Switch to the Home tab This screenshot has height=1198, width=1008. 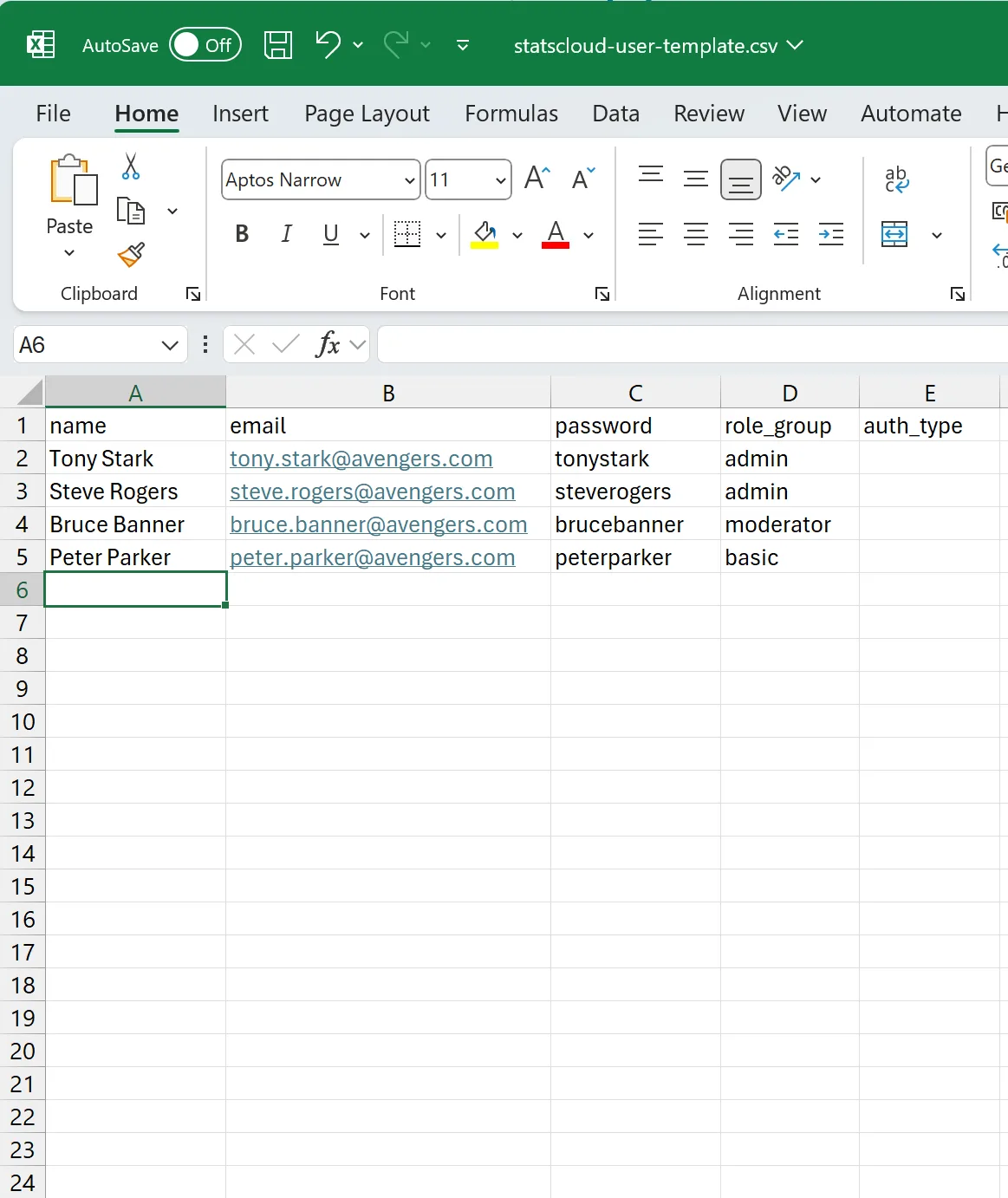pyautogui.click(x=146, y=114)
